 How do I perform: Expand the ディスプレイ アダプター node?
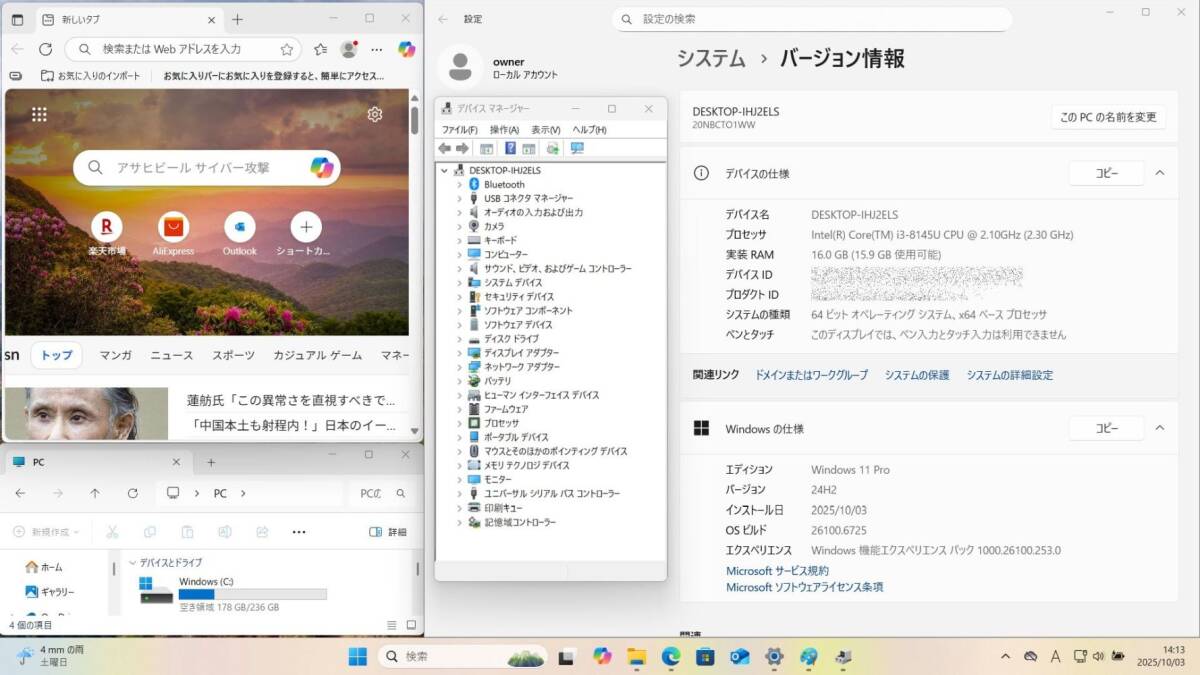pos(460,353)
